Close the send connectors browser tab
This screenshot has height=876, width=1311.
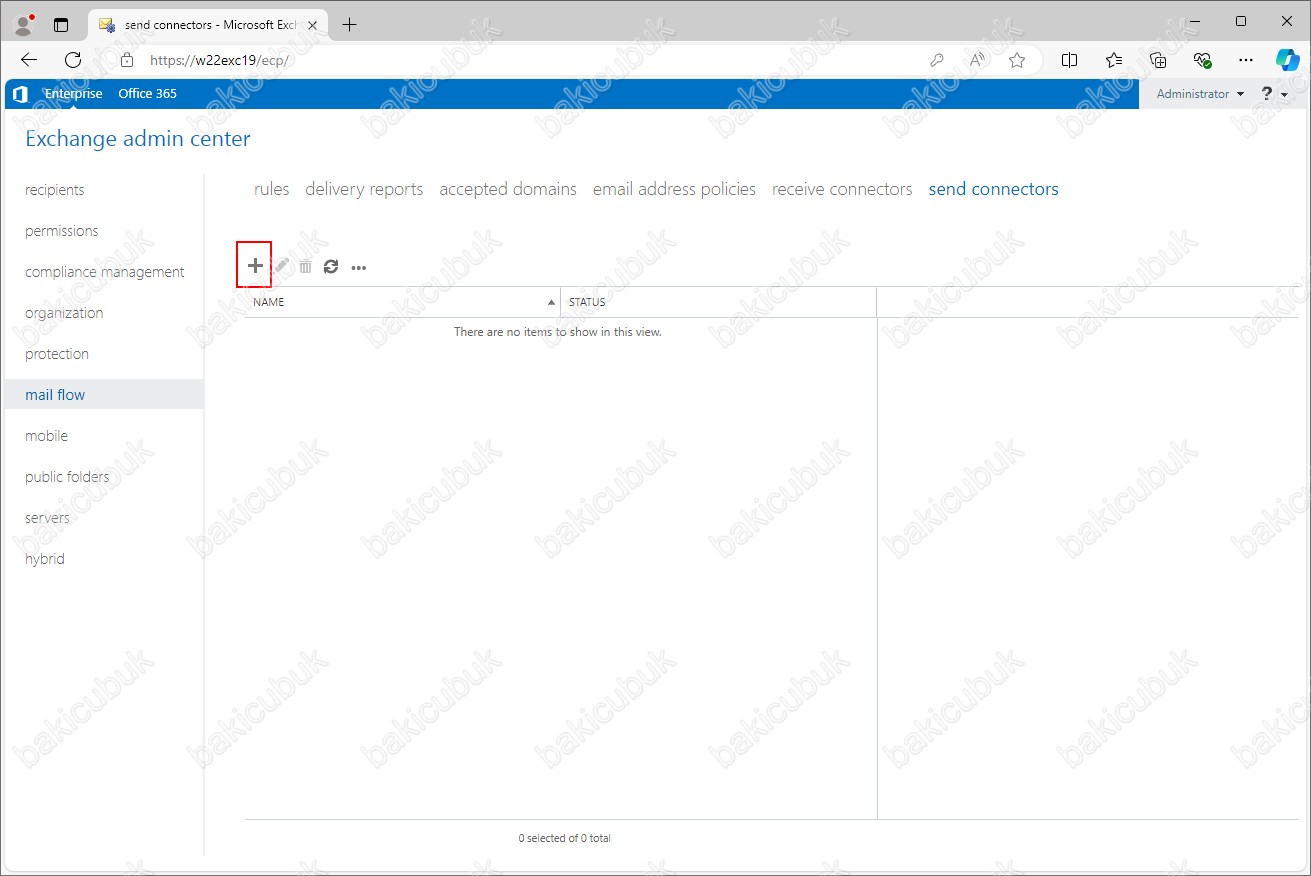tap(312, 25)
